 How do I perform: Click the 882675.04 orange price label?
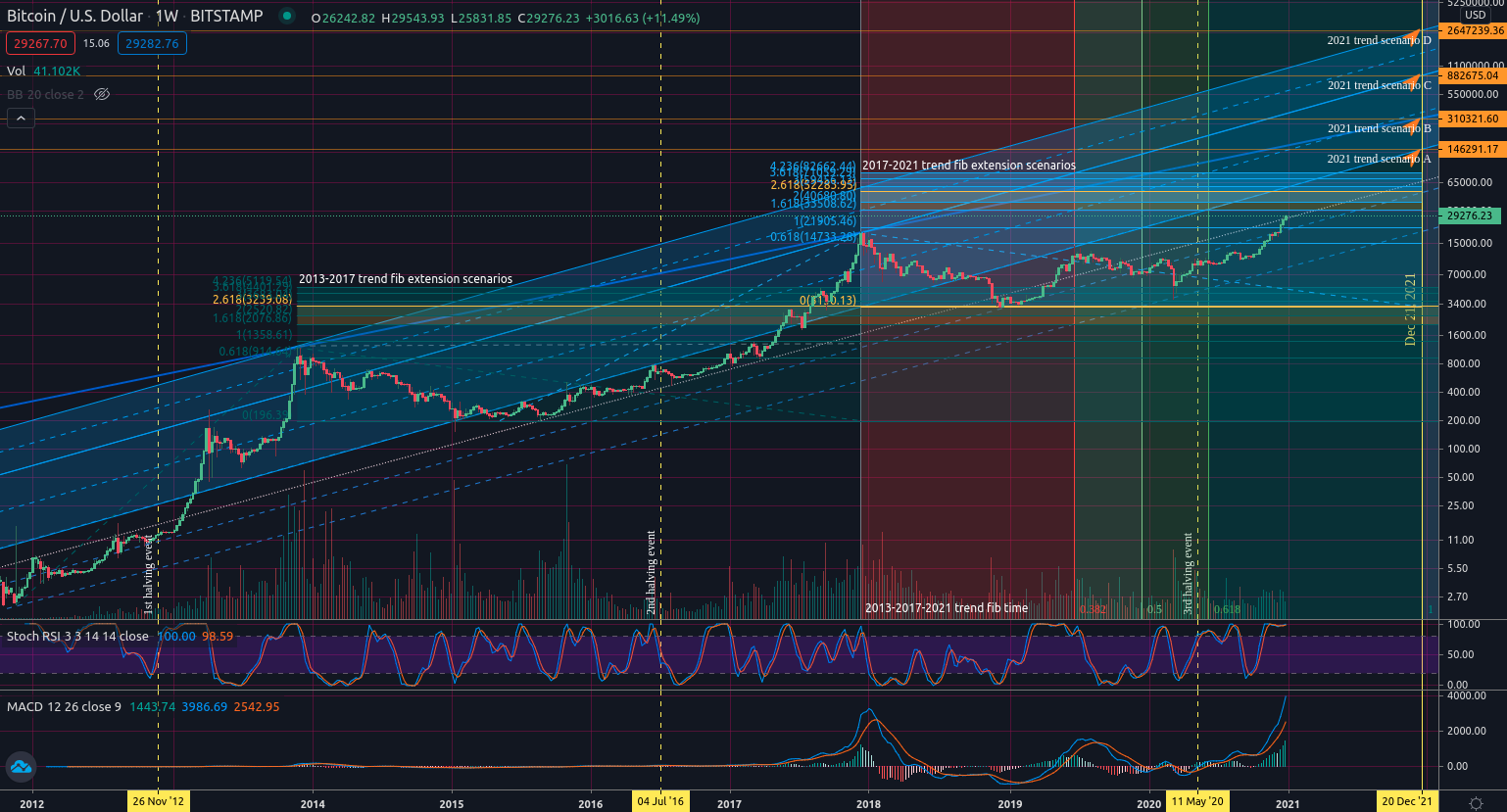tap(1473, 75)
